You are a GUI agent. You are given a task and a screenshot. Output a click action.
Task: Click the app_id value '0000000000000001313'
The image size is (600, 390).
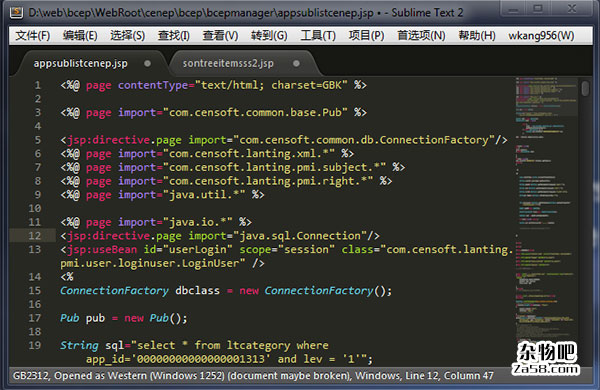click(x=201, y=359)
